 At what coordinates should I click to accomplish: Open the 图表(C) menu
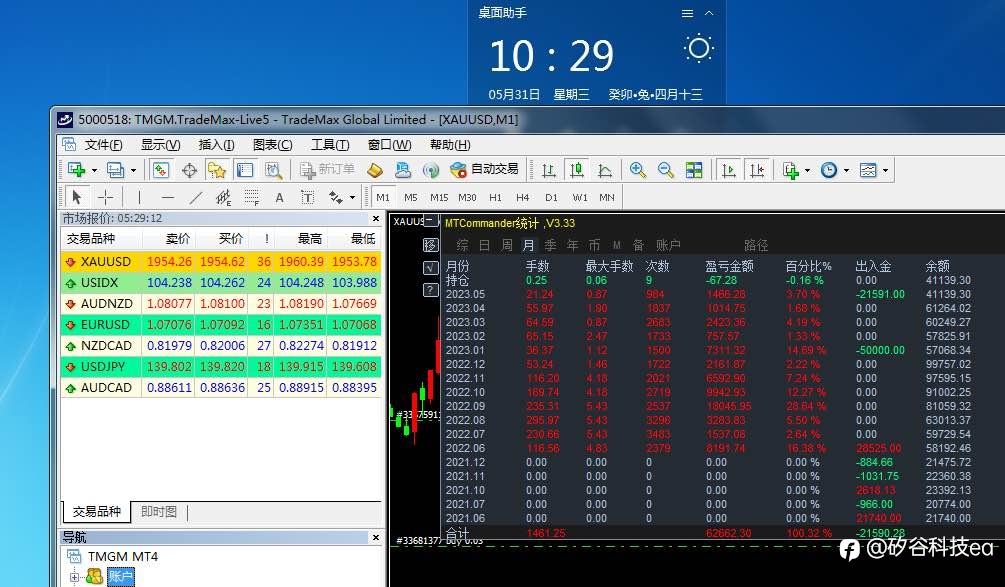(272, 145)
